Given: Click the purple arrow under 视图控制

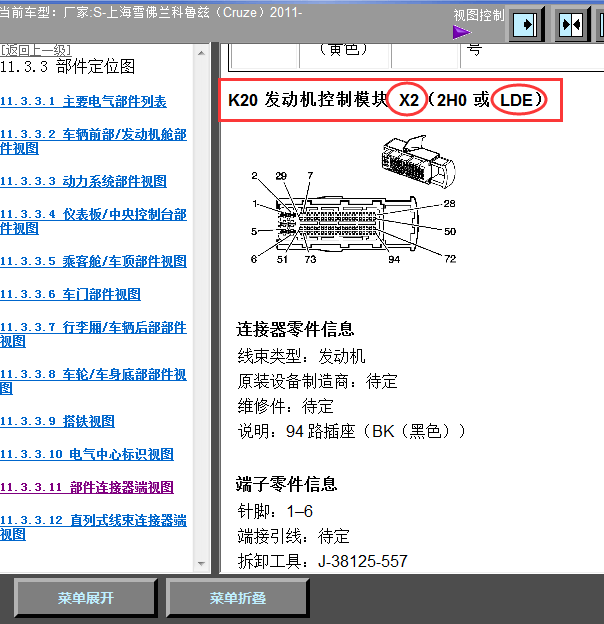Looking at the screenshot, I should [x=461, y=32].
